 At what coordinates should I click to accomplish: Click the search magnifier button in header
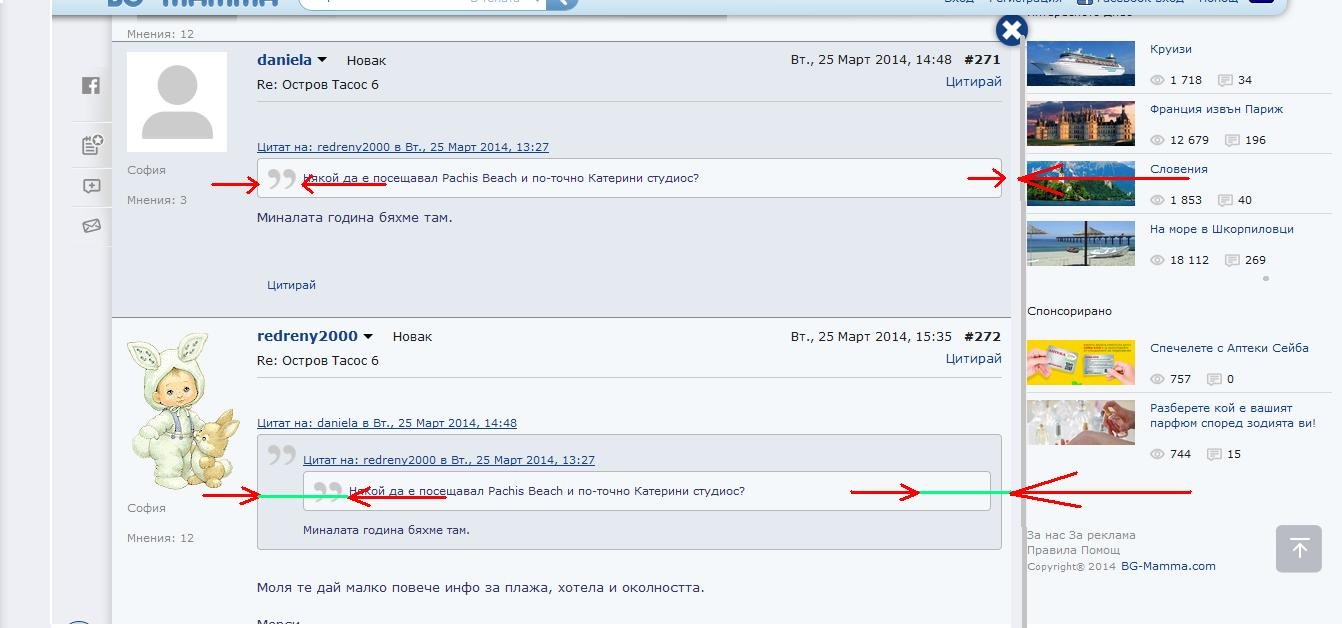[563, 3]
